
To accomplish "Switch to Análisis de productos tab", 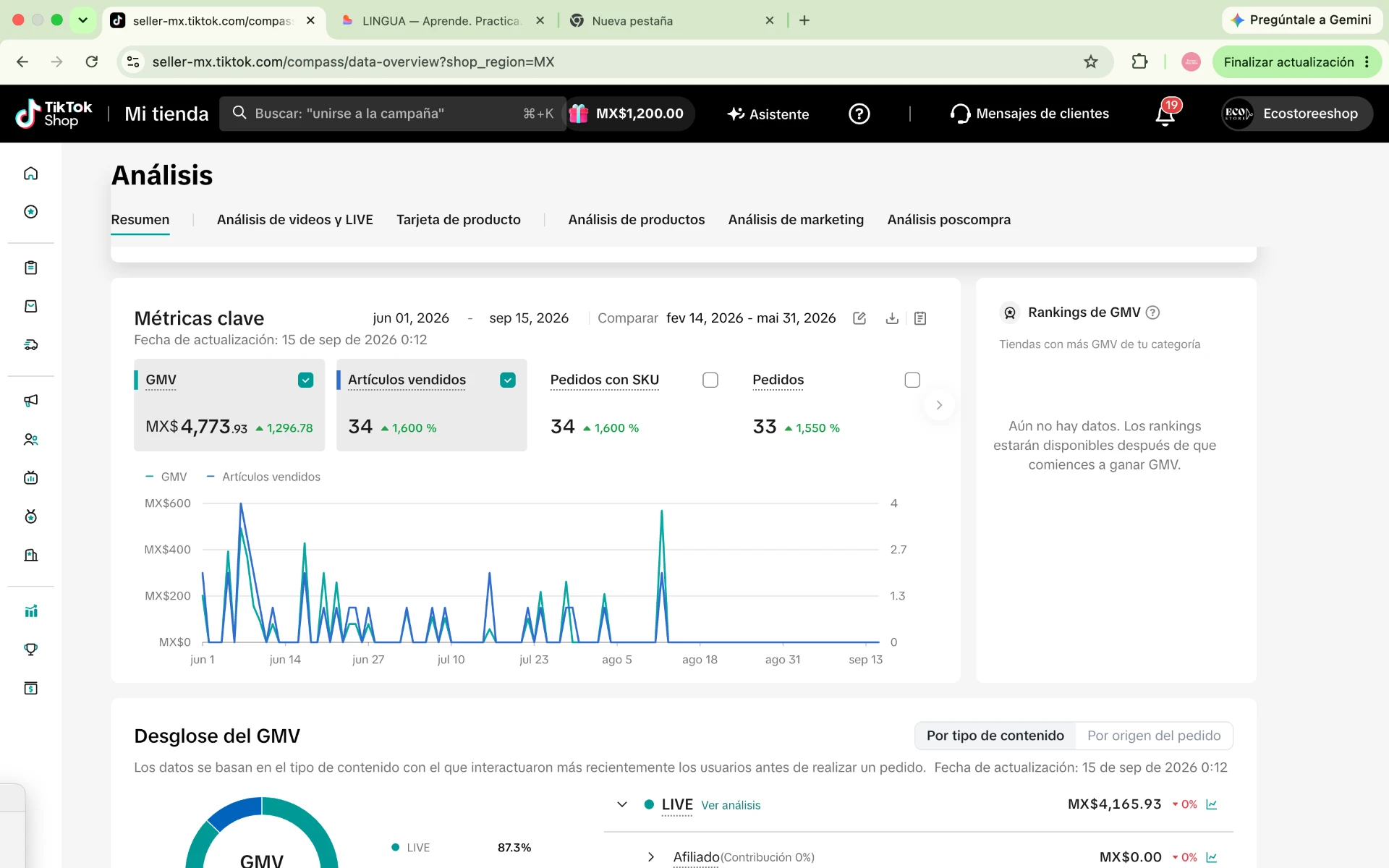I will click(637, 220).
